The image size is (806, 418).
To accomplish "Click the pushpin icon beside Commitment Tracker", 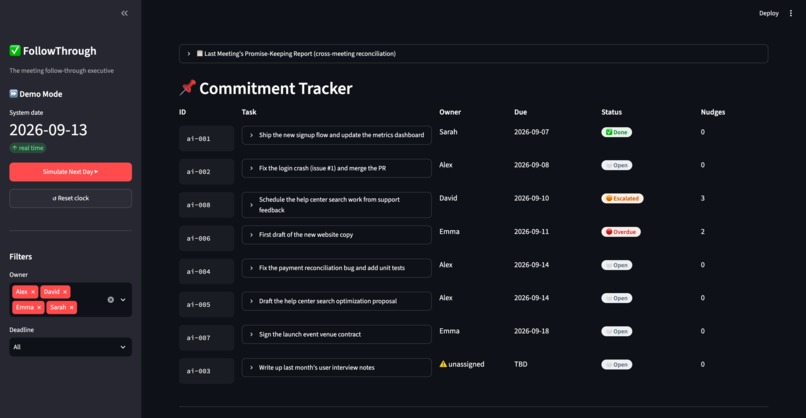I will [x=188, y=87].
